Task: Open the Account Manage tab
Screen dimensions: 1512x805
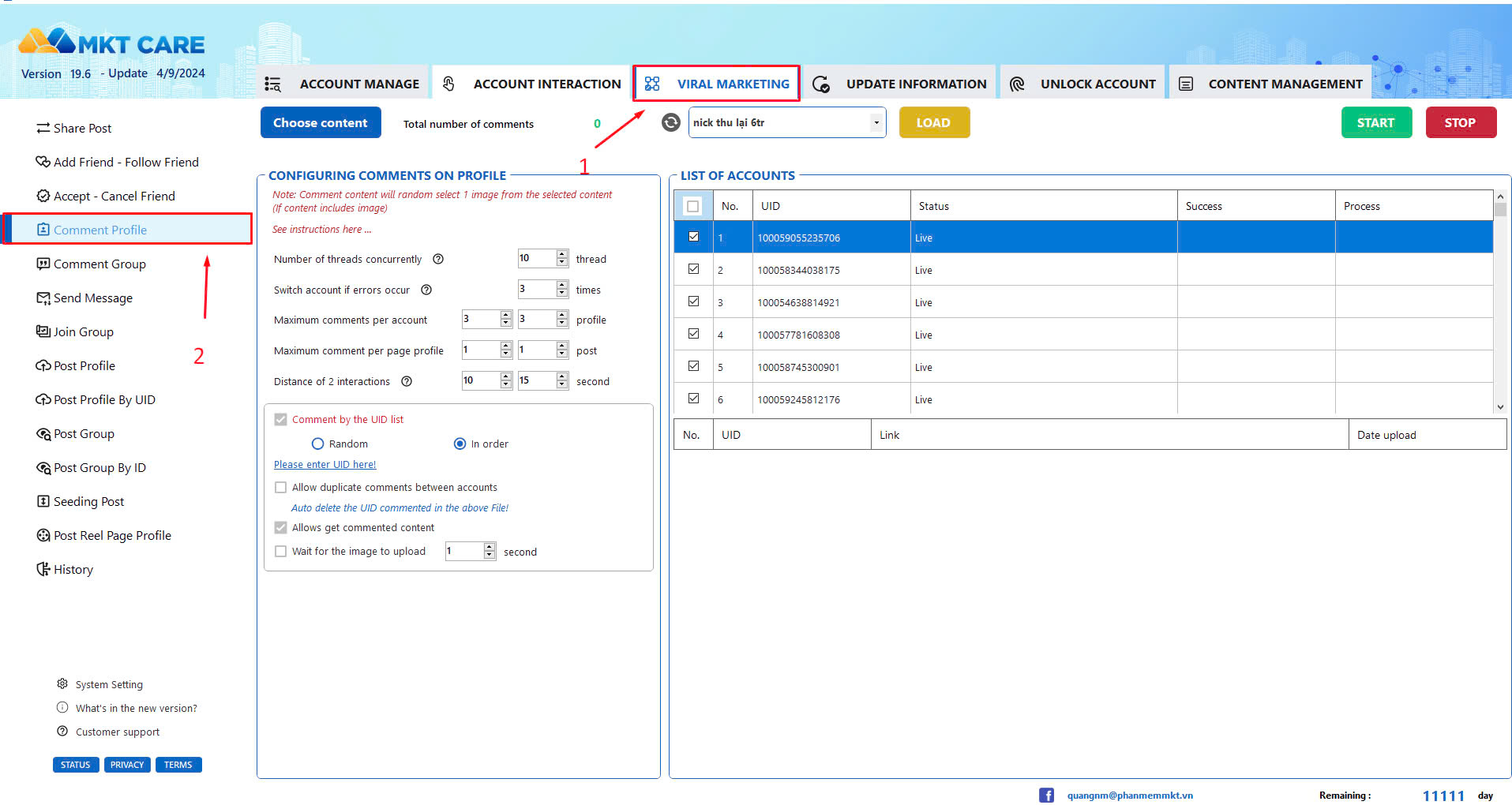Action: [x=343, y=84]
